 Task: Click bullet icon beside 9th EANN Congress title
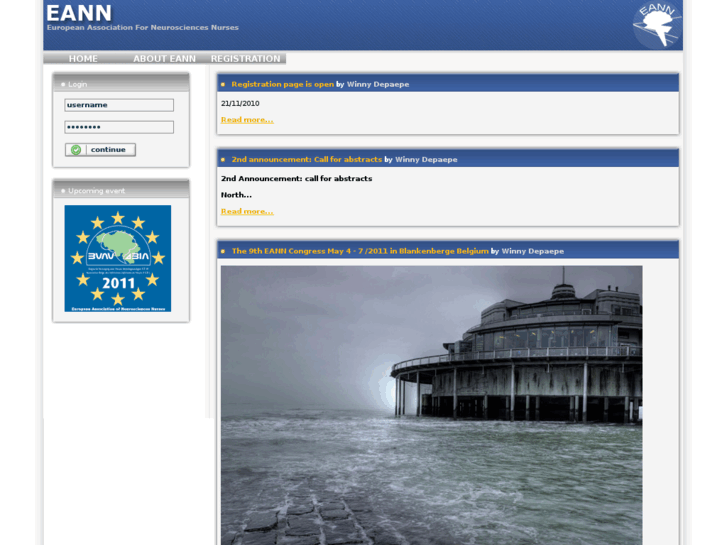(223, 252)
